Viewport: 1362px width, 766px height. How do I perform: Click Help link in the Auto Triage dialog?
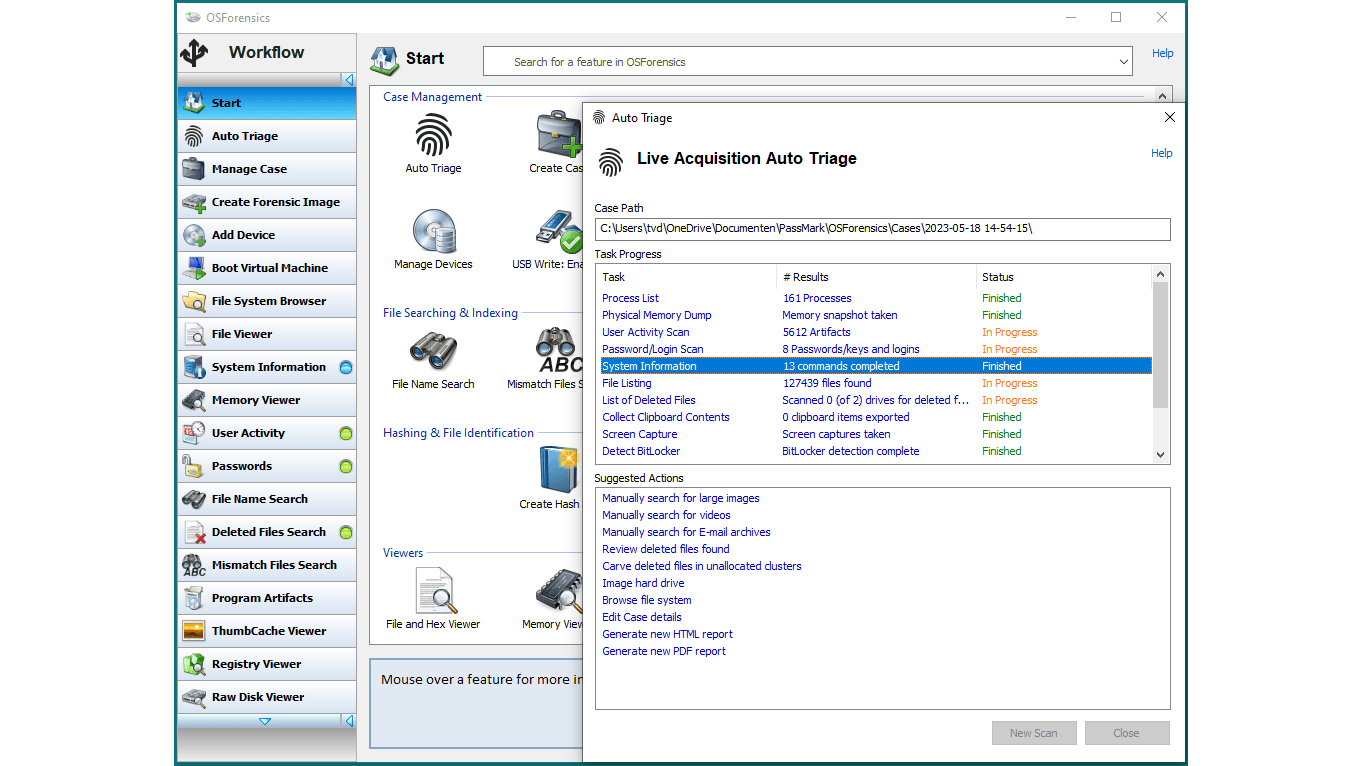1162,153
